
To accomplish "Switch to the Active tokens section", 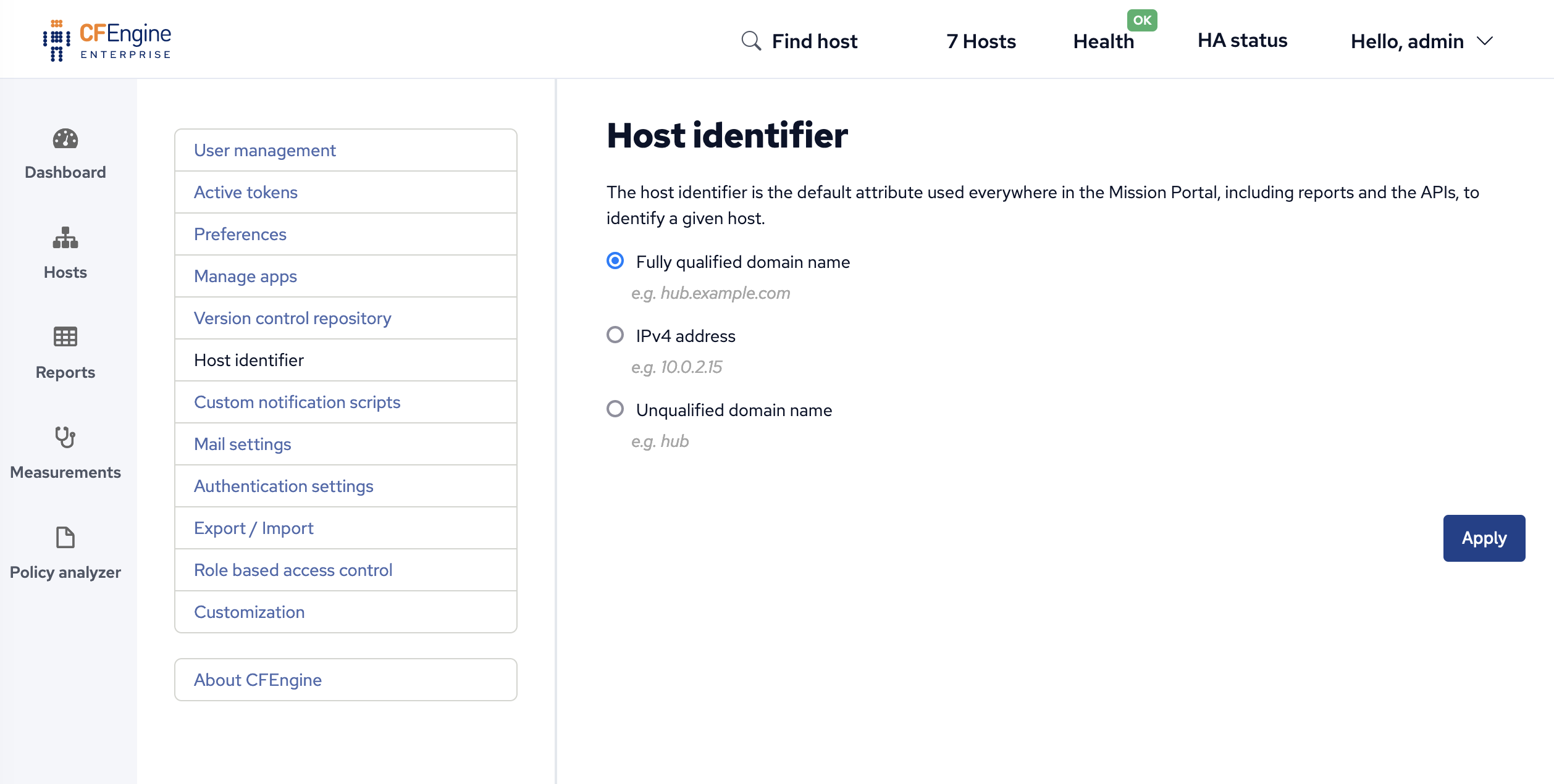I will pos(245,192).
